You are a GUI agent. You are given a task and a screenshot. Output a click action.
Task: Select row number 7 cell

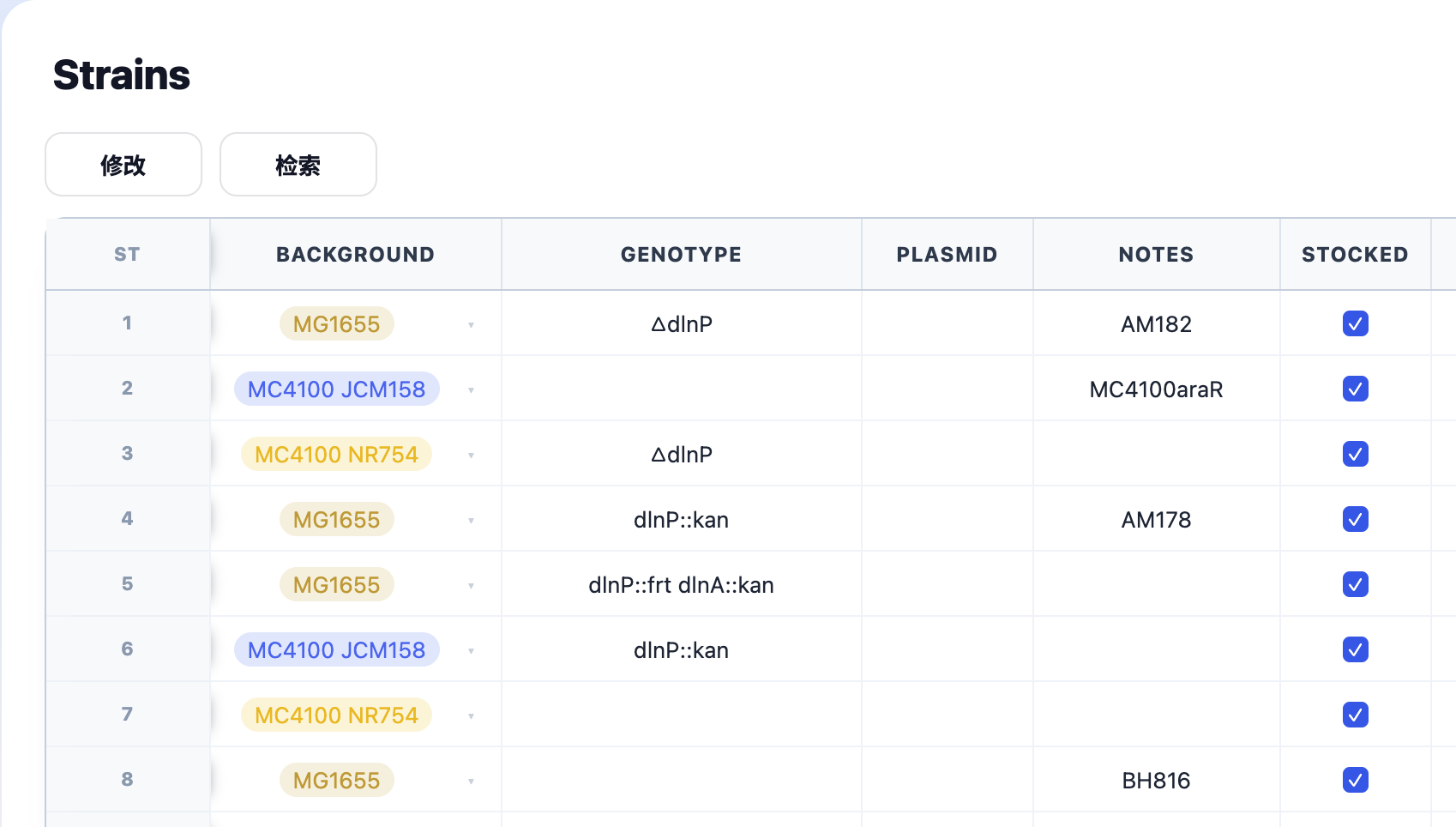pos(127,714)
